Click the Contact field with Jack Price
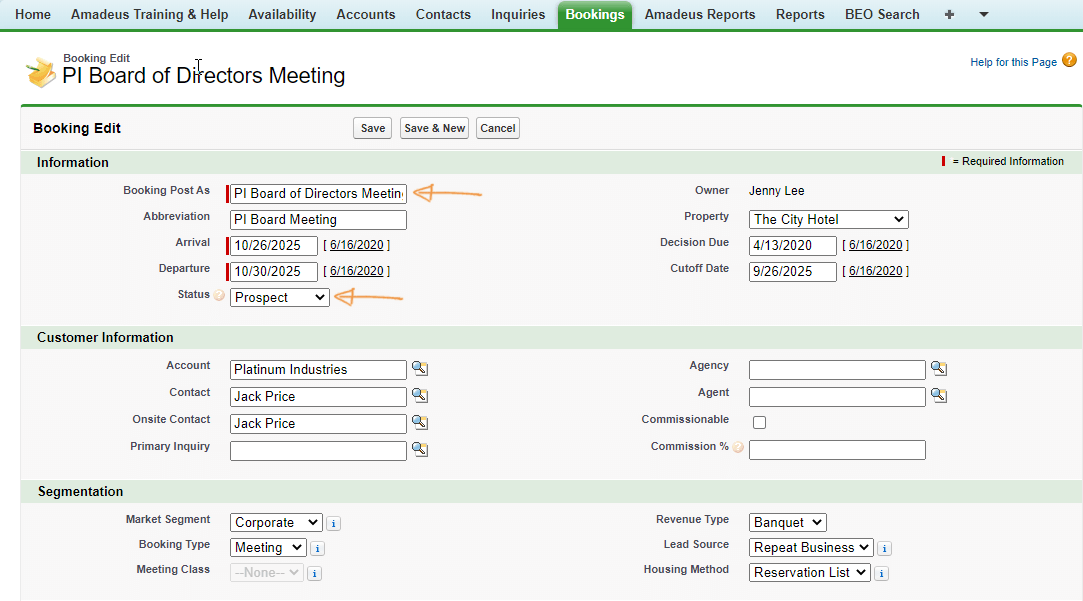Viewport: 1083px width, 601px height. click(318, 397)
